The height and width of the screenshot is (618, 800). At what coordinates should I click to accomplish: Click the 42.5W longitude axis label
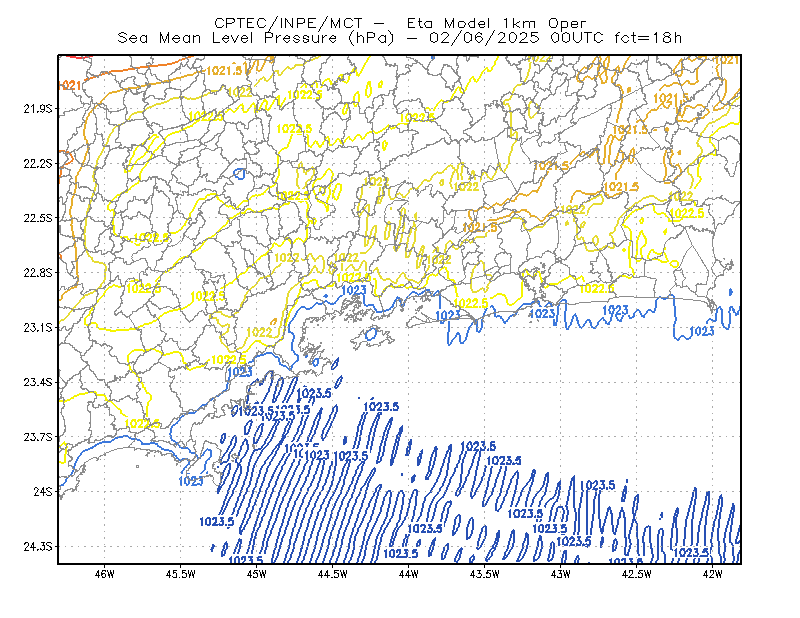(637, 574)
